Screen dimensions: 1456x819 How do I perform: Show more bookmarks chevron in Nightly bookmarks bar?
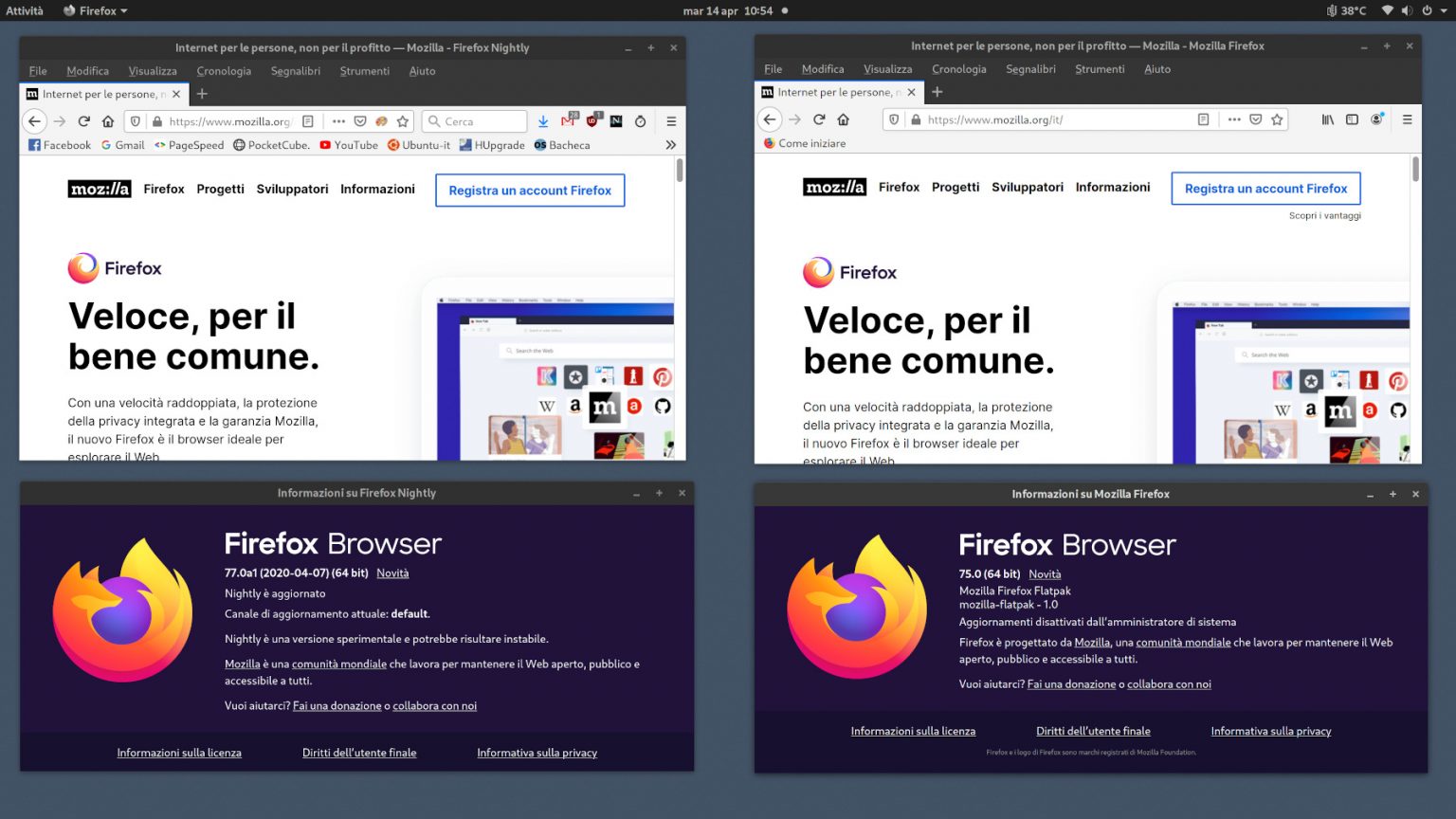[671, 145]
